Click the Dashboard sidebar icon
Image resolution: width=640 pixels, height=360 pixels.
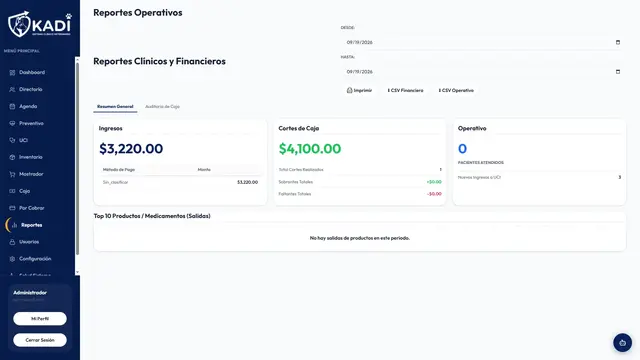pos(12,73)
